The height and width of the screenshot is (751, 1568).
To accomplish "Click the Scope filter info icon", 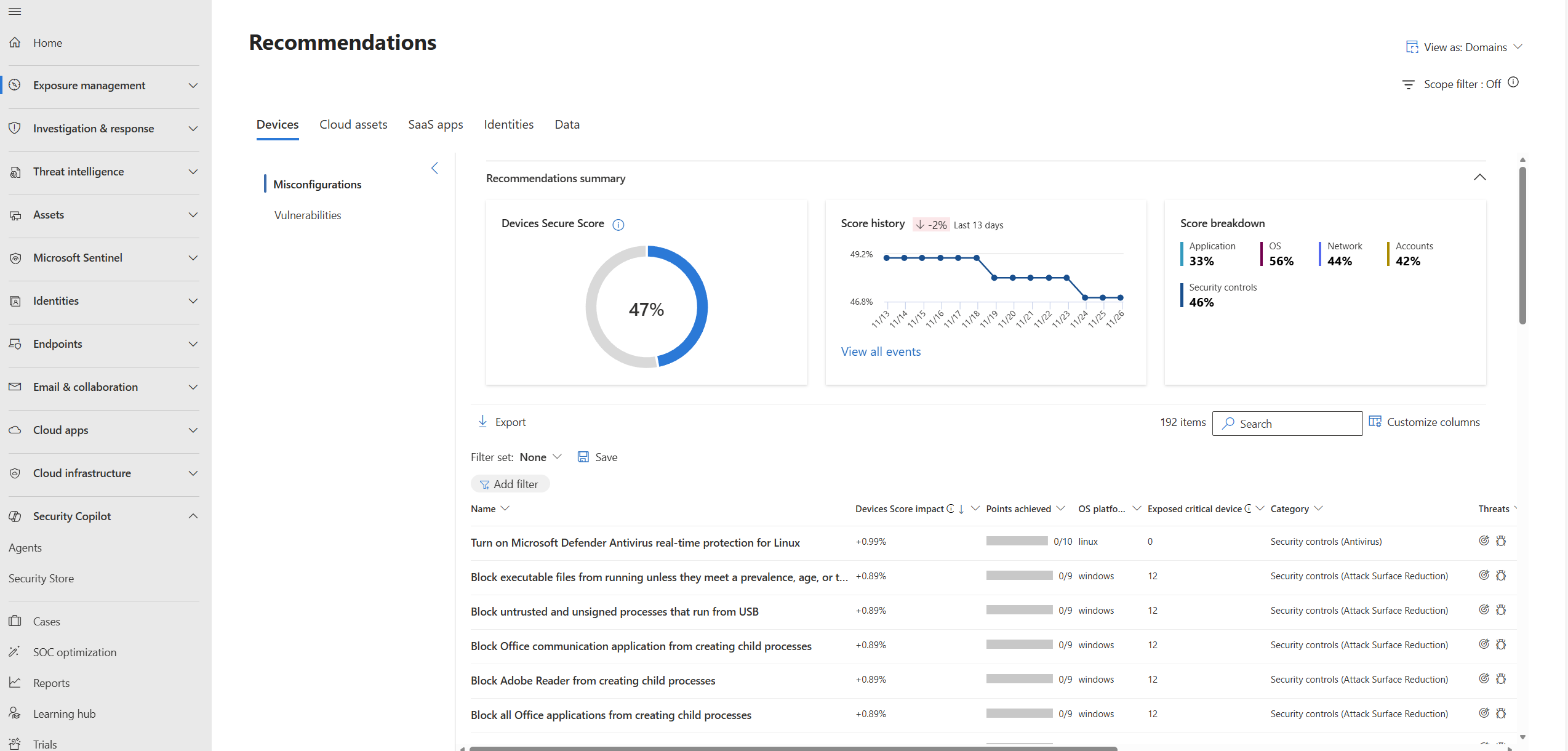I will [1513, 82].
